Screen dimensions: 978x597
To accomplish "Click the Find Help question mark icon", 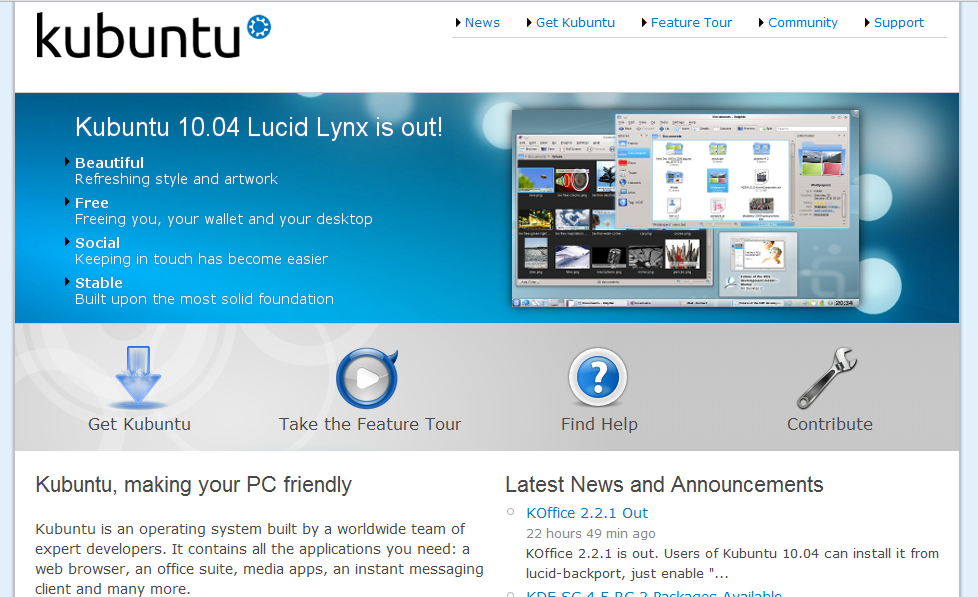I will (x=598, y=377).
